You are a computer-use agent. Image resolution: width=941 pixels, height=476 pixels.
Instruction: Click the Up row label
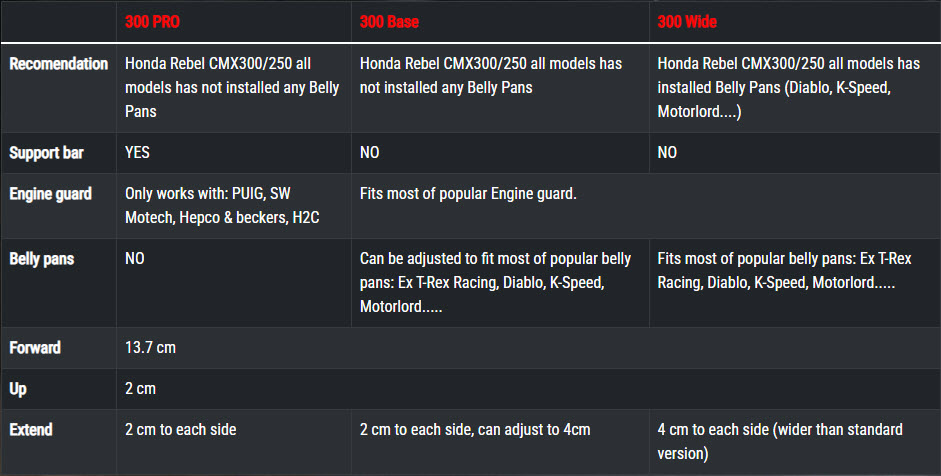pos(17,389)
